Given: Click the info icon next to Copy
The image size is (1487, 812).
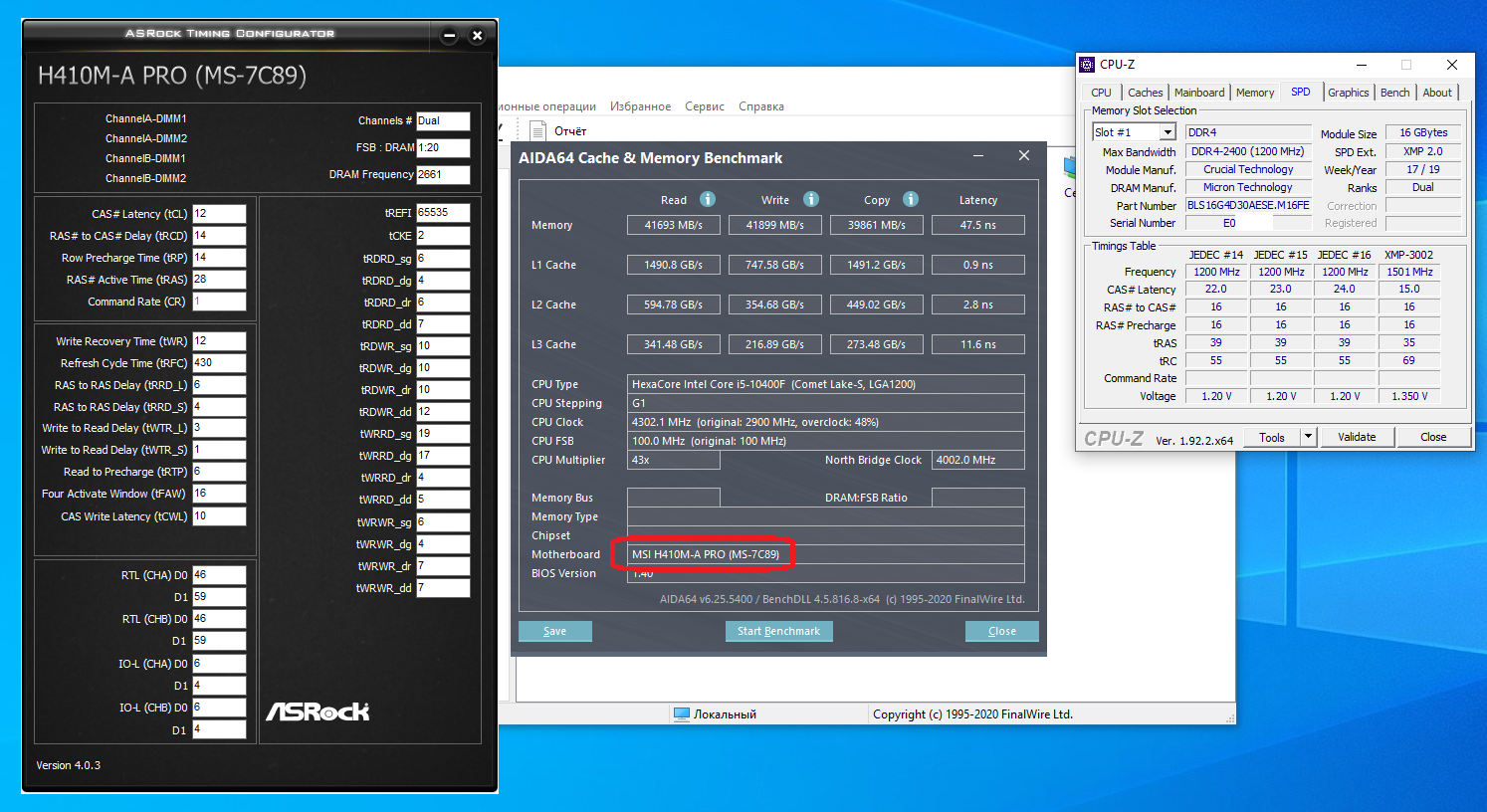Looking at the screenshot, I should [910, 199].
